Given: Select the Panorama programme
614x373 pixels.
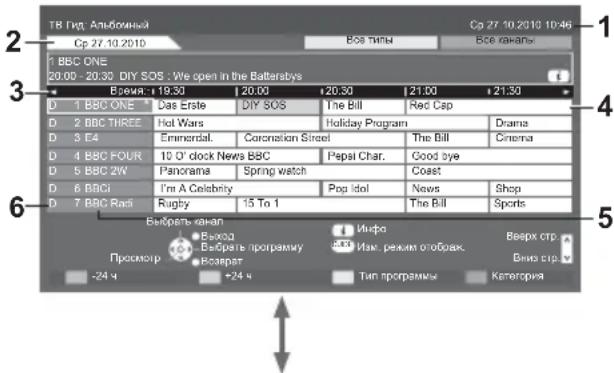Looking at the screenshot, I should 195,172.
